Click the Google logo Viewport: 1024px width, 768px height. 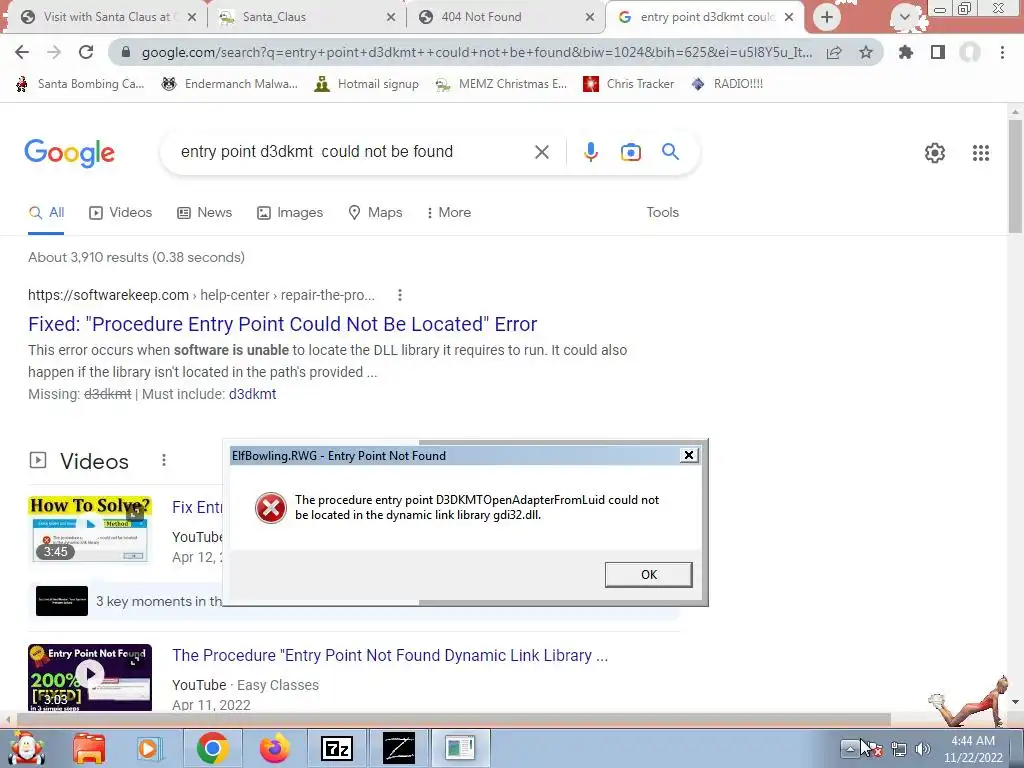pyautogui.click(x=69, y=153)
